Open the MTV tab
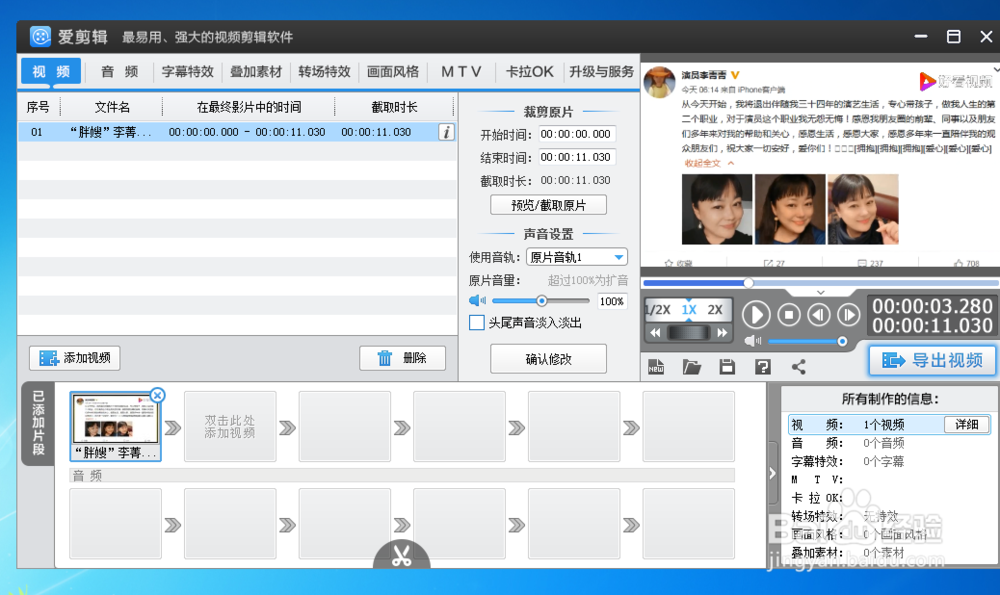The image size is (1000, 595). 461,71
